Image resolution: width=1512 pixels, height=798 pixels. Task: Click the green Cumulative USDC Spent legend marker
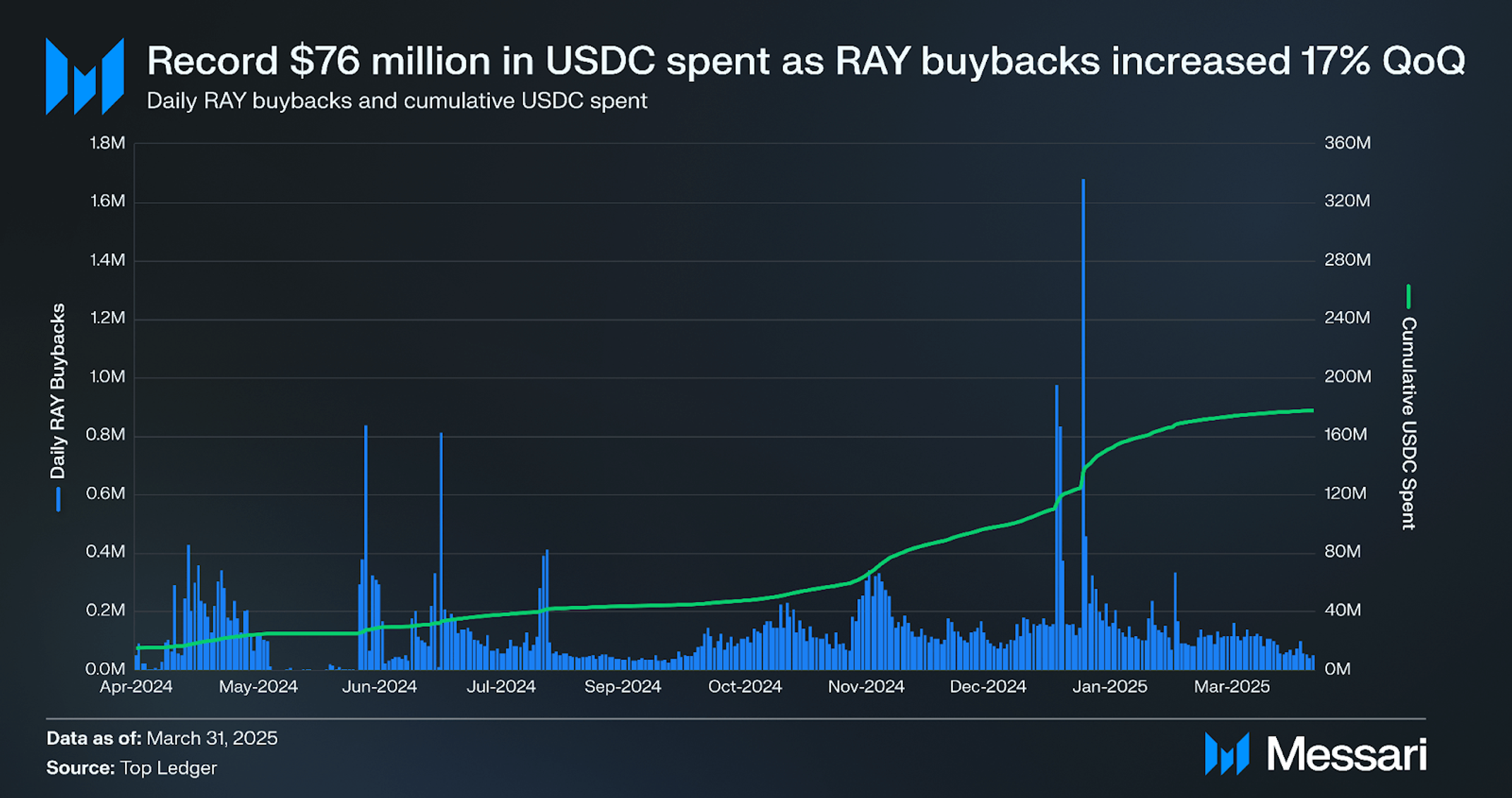click(x=1408, y=296)
